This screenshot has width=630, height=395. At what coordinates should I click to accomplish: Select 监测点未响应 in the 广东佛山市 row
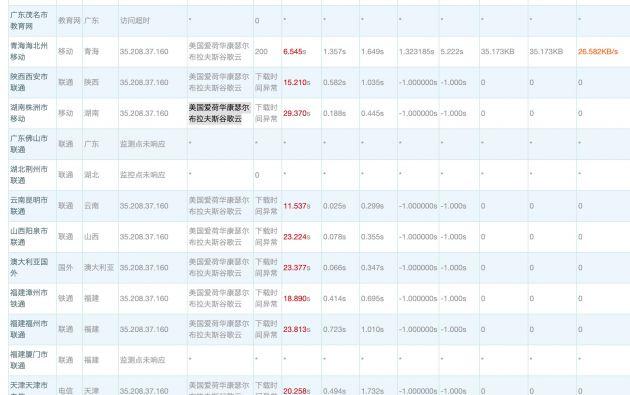click(x=143, y=144)
